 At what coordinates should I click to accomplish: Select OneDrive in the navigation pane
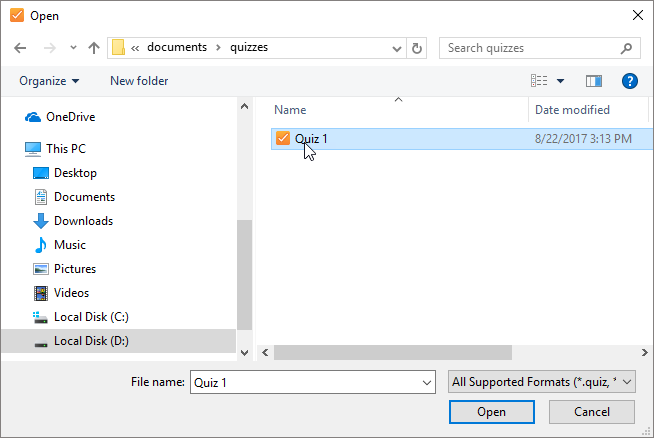70,117
